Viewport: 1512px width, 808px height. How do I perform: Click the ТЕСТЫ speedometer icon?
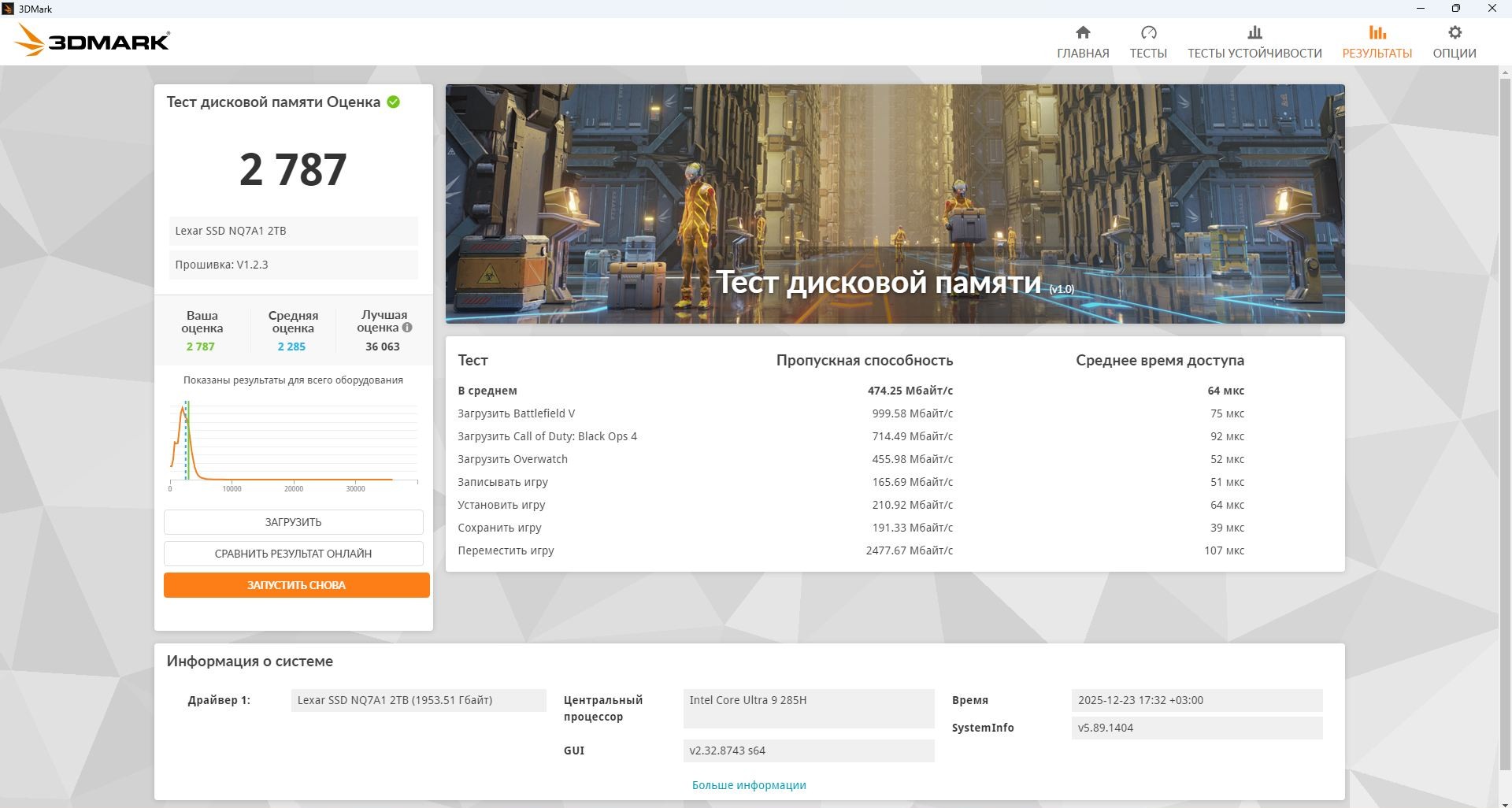[1148, 32]
